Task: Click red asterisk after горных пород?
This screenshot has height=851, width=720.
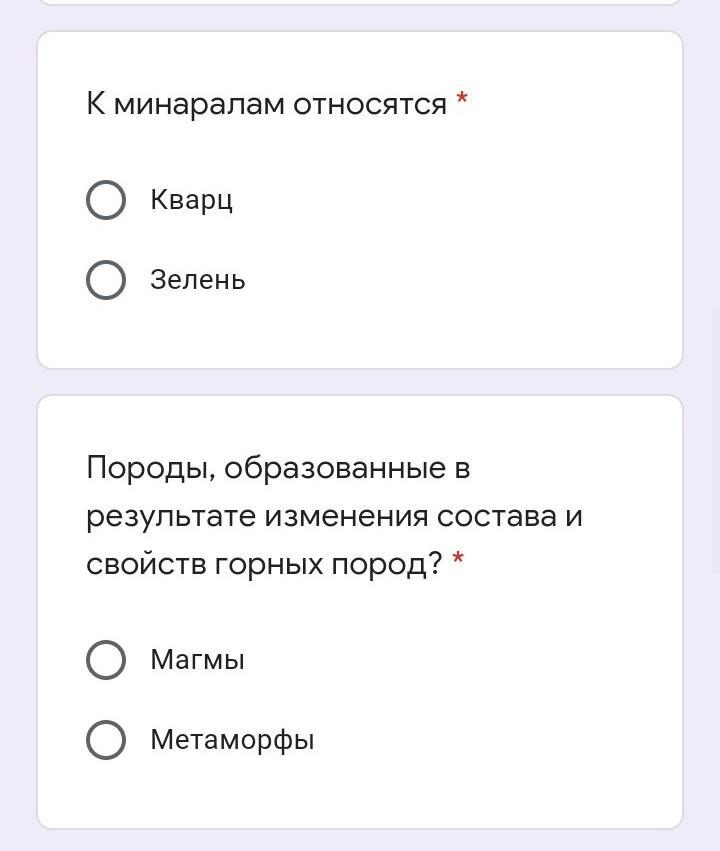Action: [458, 557]
